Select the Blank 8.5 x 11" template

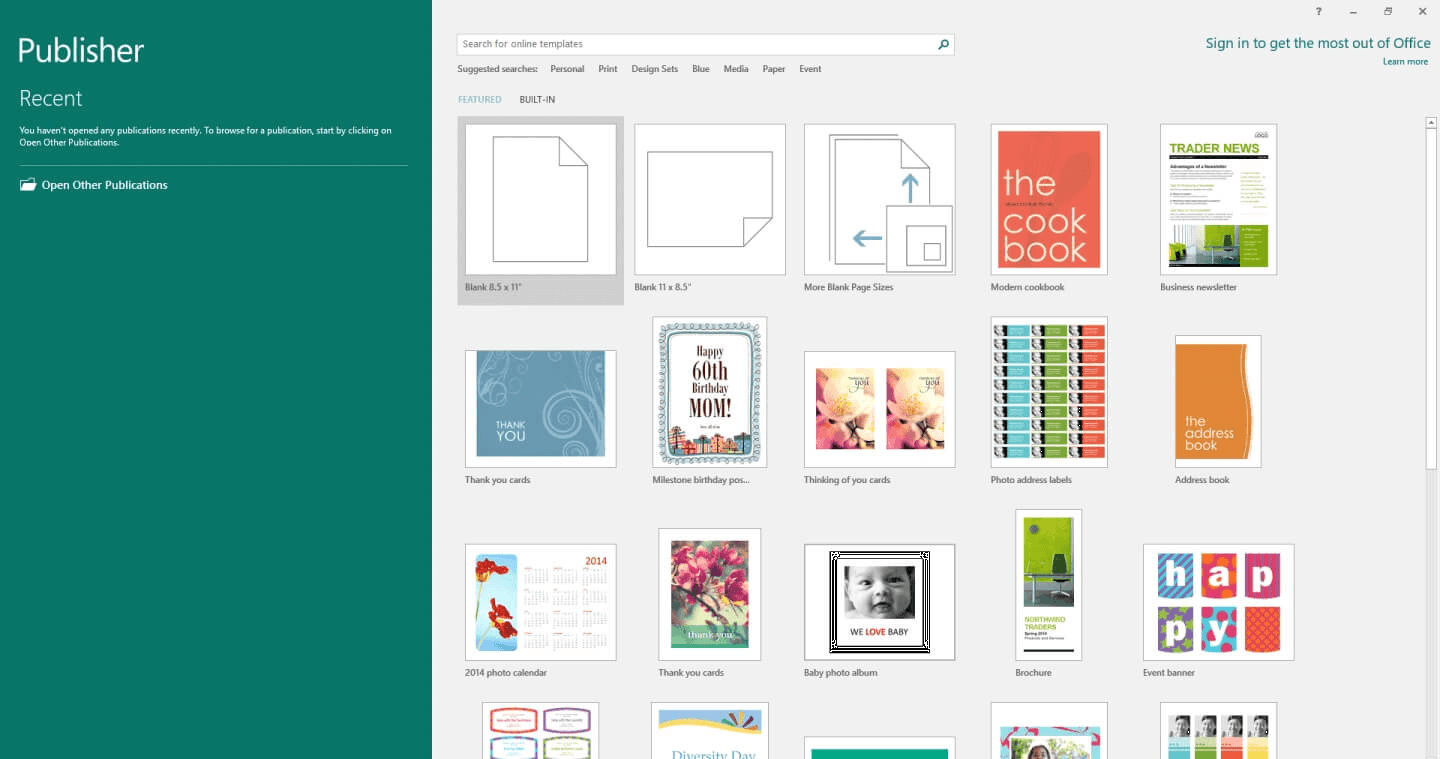point(540,199)
